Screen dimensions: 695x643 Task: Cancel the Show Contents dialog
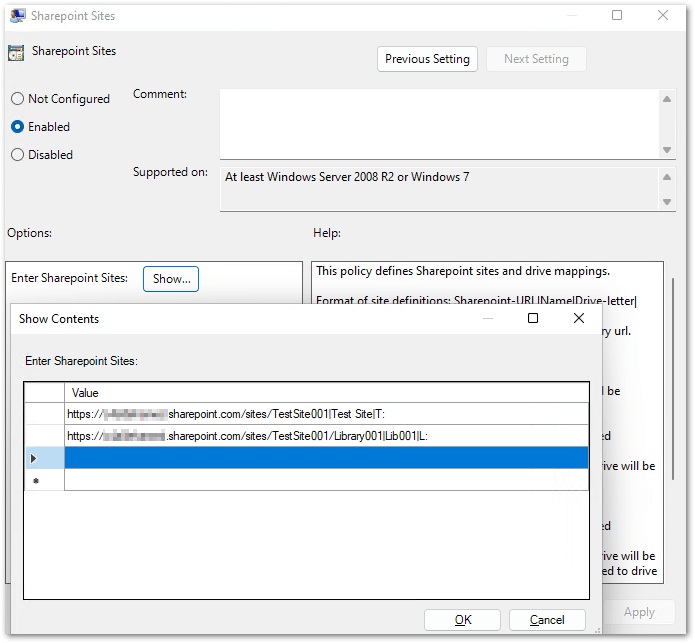547,619
